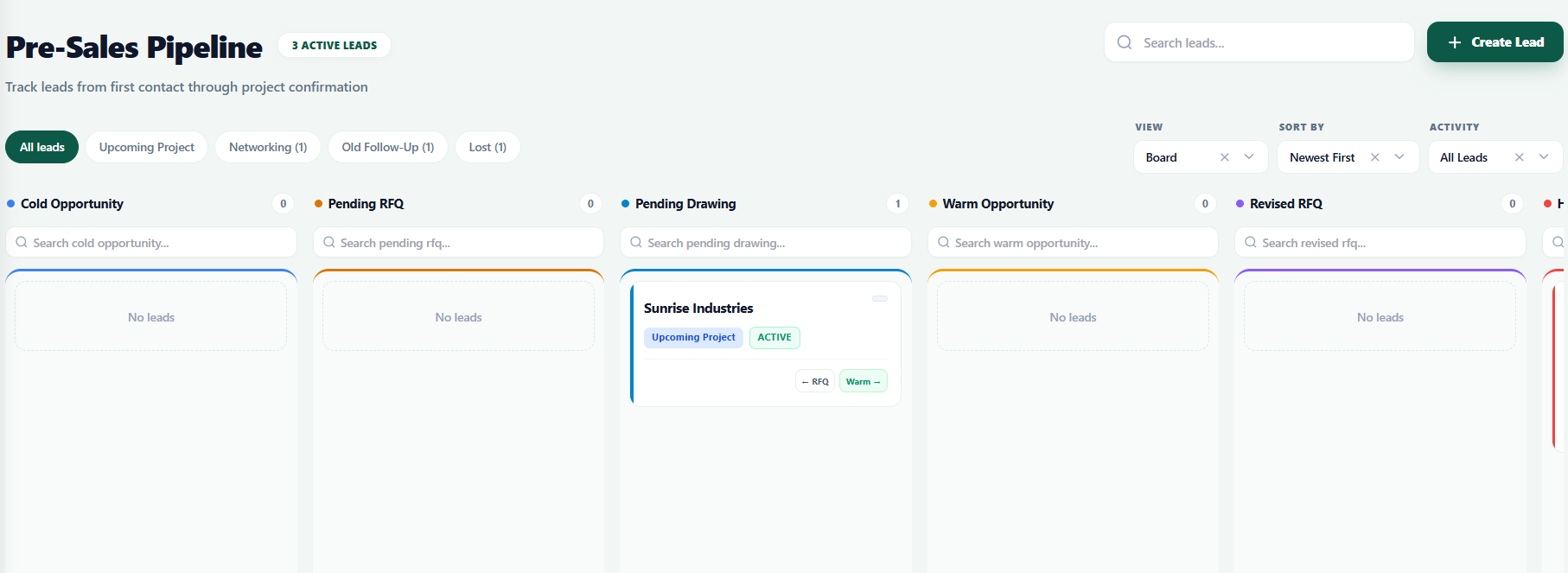The width and height of the screenshot is (1568, 573).
Task: Expand the Sort By dropdown chevron
Action: coord(1399,157)
